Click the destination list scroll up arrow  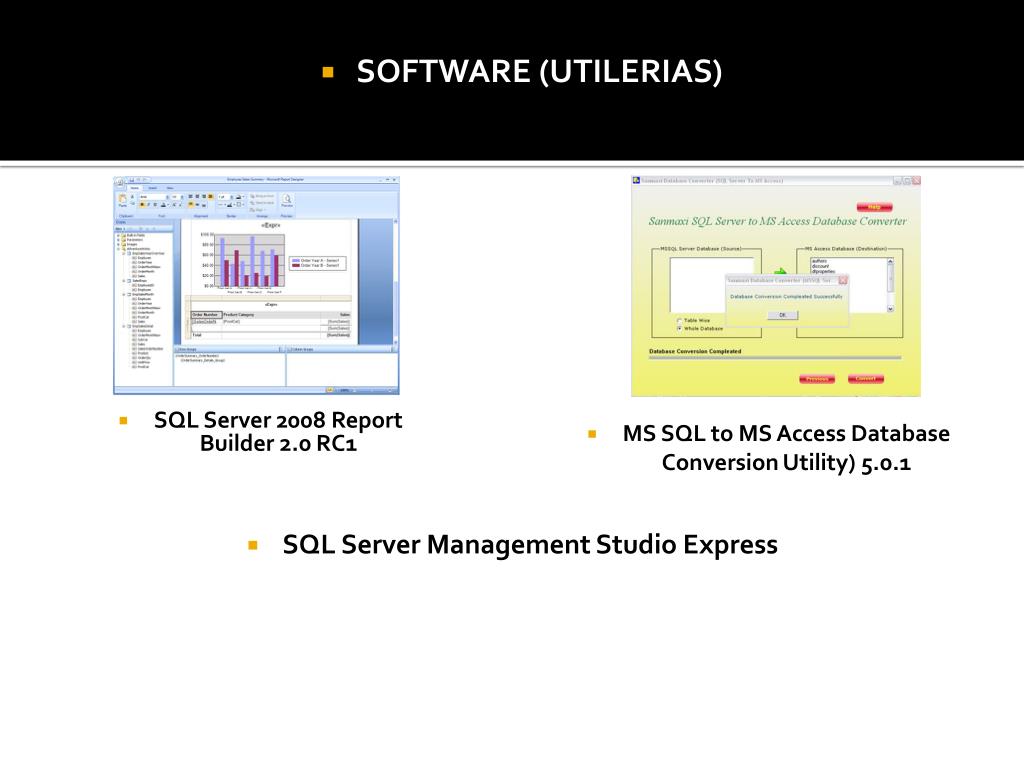click(x=891, y=261)
